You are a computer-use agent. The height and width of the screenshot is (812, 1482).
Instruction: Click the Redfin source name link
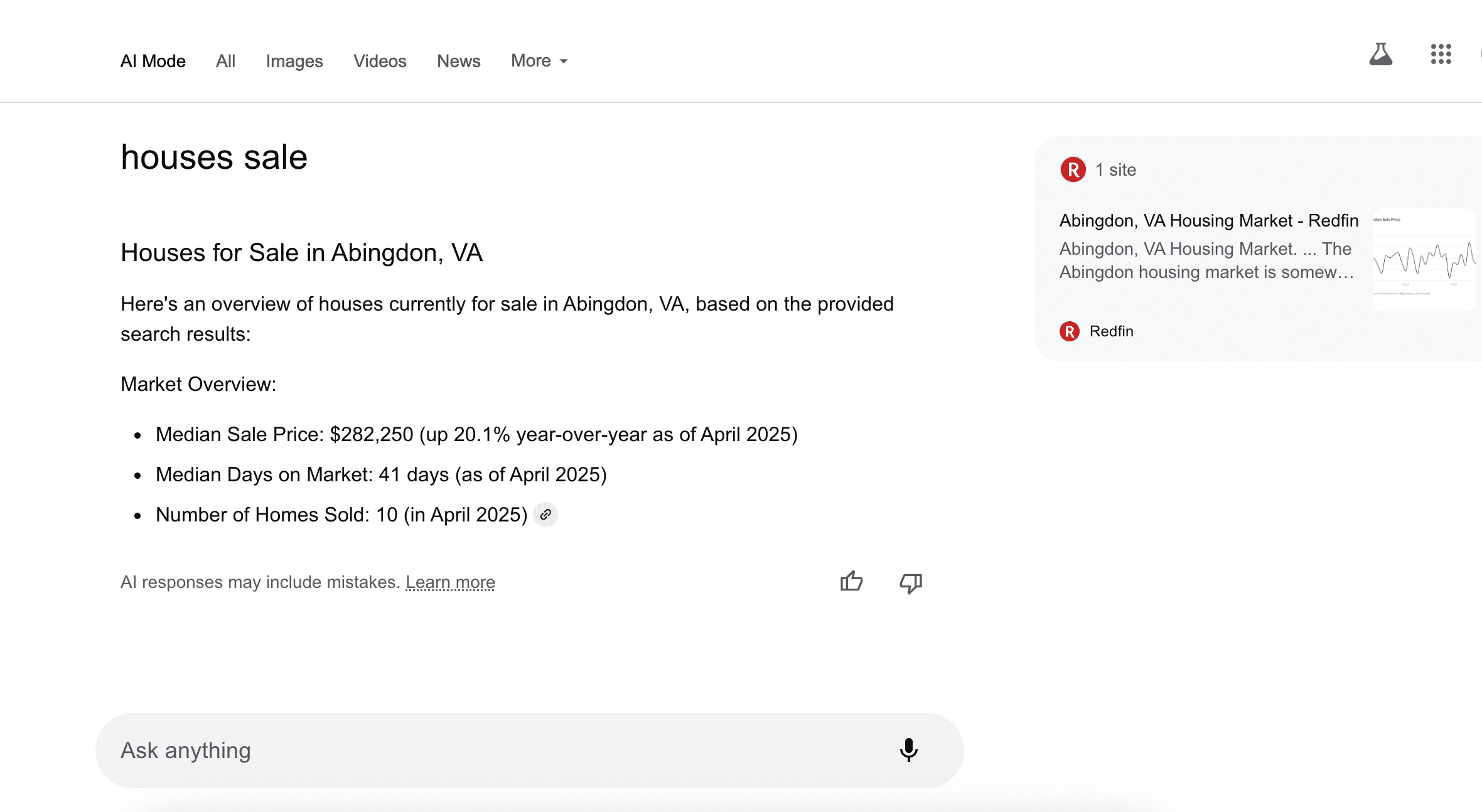(1111, 331)
